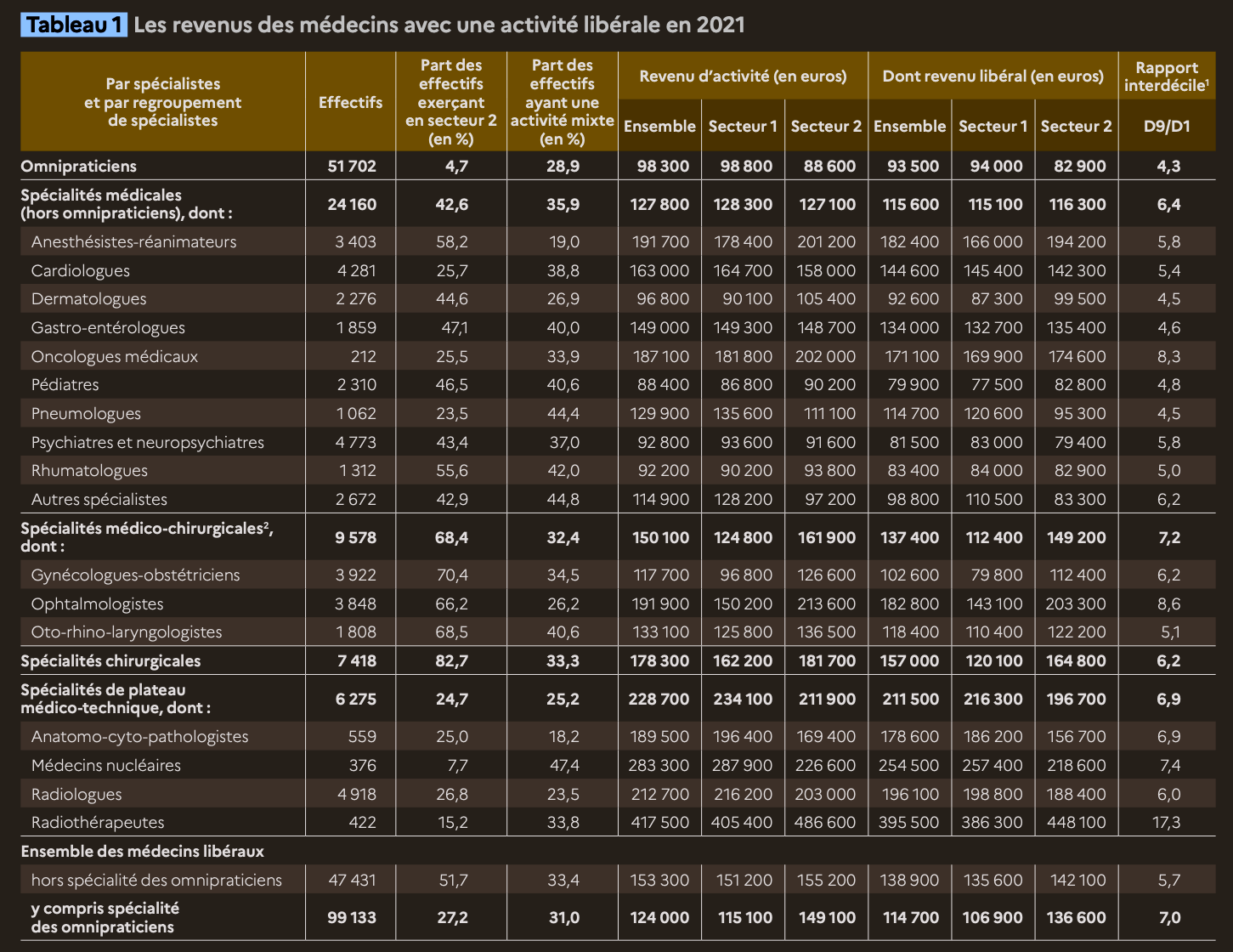Click the headcount value "47 431"
The height and width of the screenshot is (952, 1233).
tap(353, 880)
